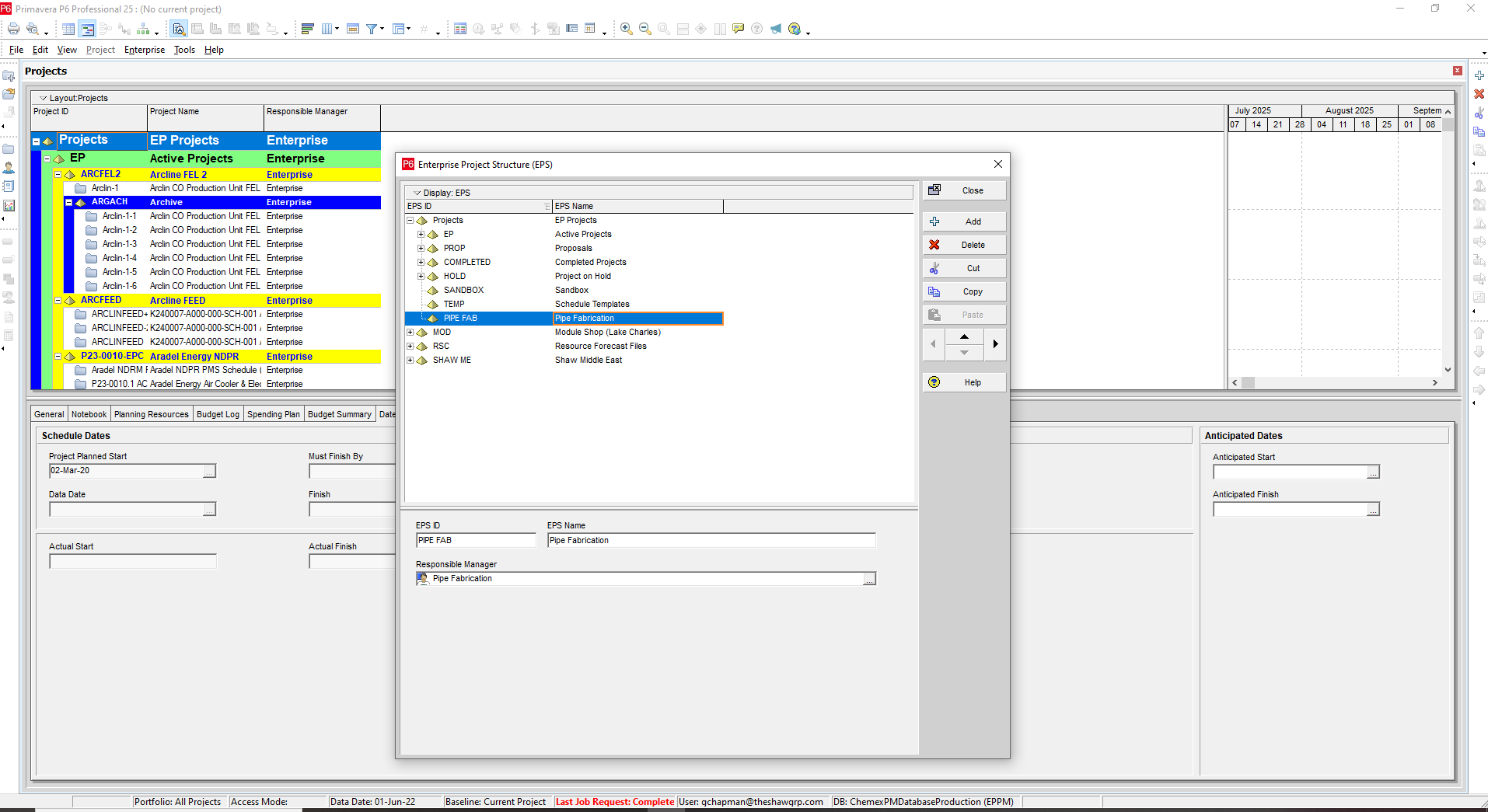Screen dimensions: 1488x812
Task: Click the EPS Name input field
Action: click(x=711, y=540)
